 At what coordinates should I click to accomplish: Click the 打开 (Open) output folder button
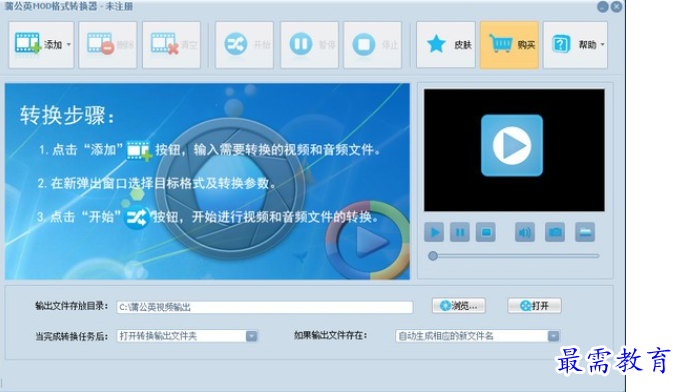click(534, 306)
